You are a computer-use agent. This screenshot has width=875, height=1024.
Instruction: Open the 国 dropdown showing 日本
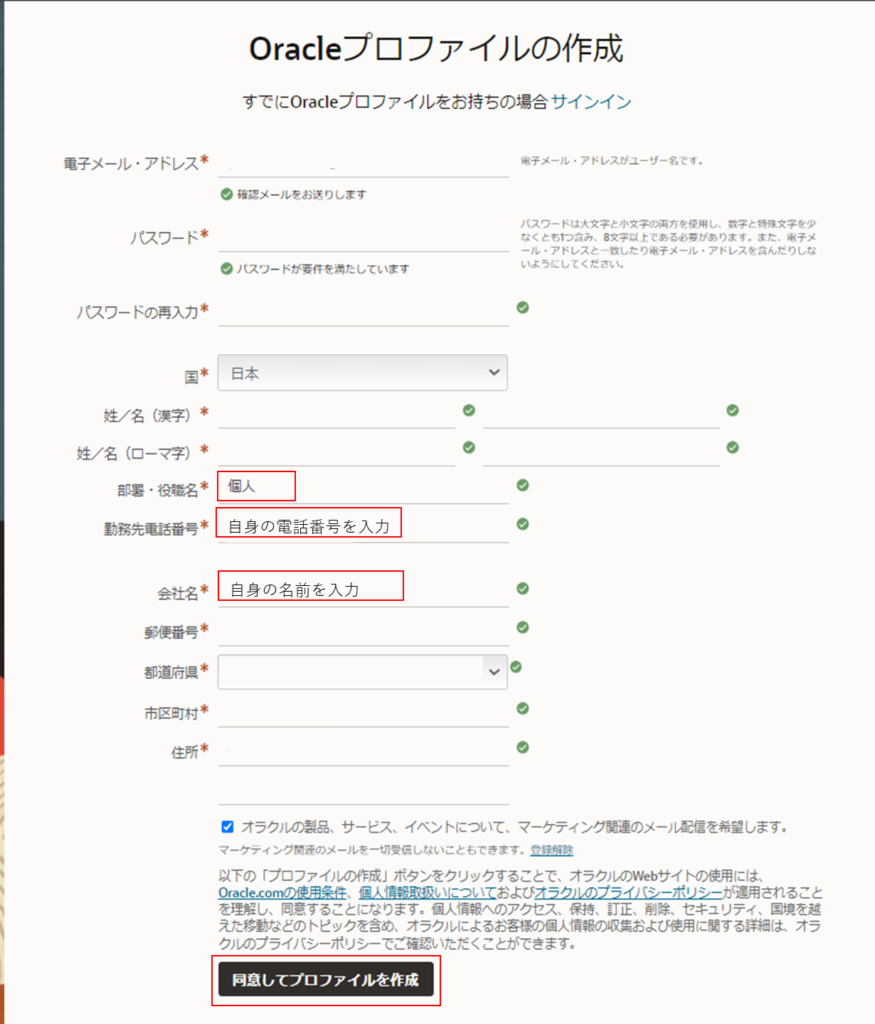pos(362,372)
